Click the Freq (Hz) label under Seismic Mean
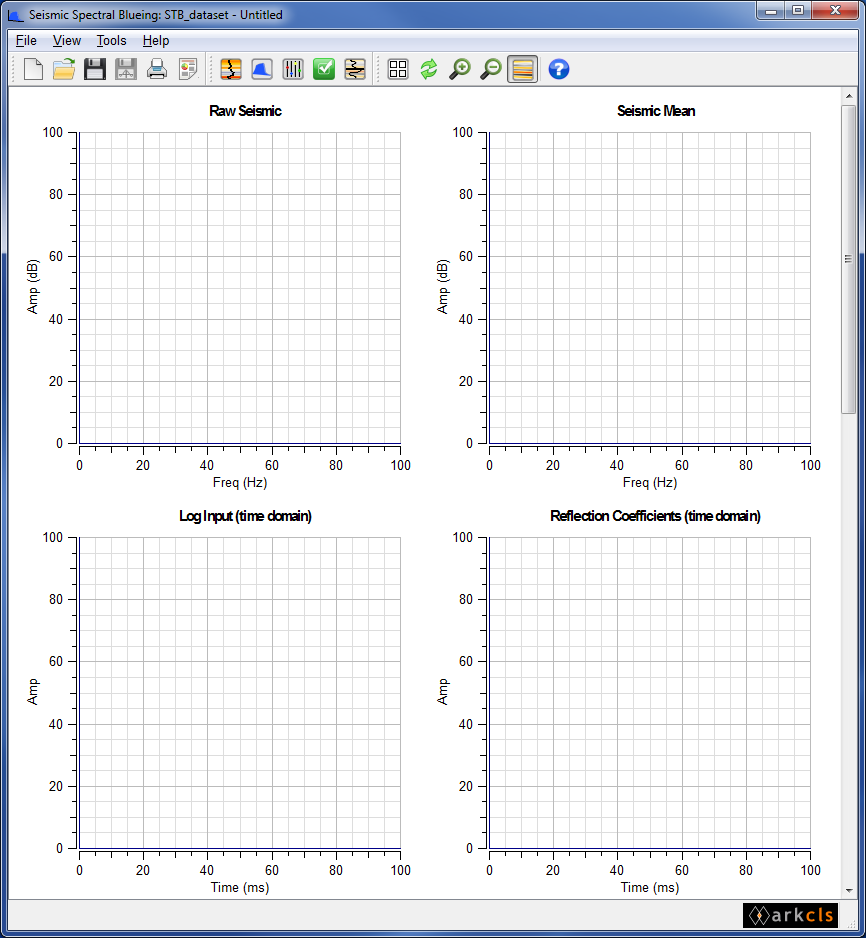 [650, 482]
